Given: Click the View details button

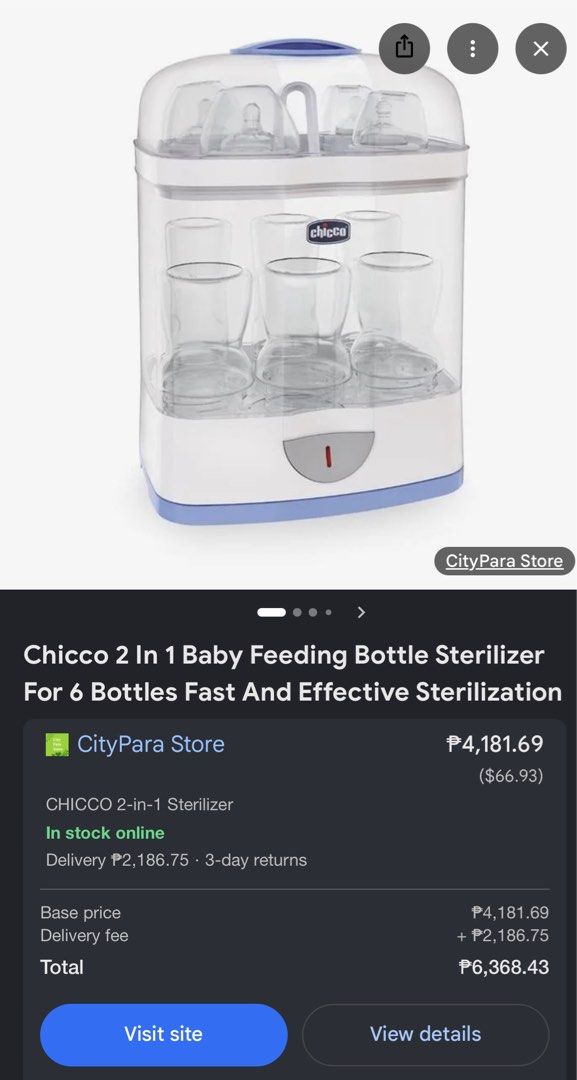Looking at the screenshot, I should coord(426,1034).
